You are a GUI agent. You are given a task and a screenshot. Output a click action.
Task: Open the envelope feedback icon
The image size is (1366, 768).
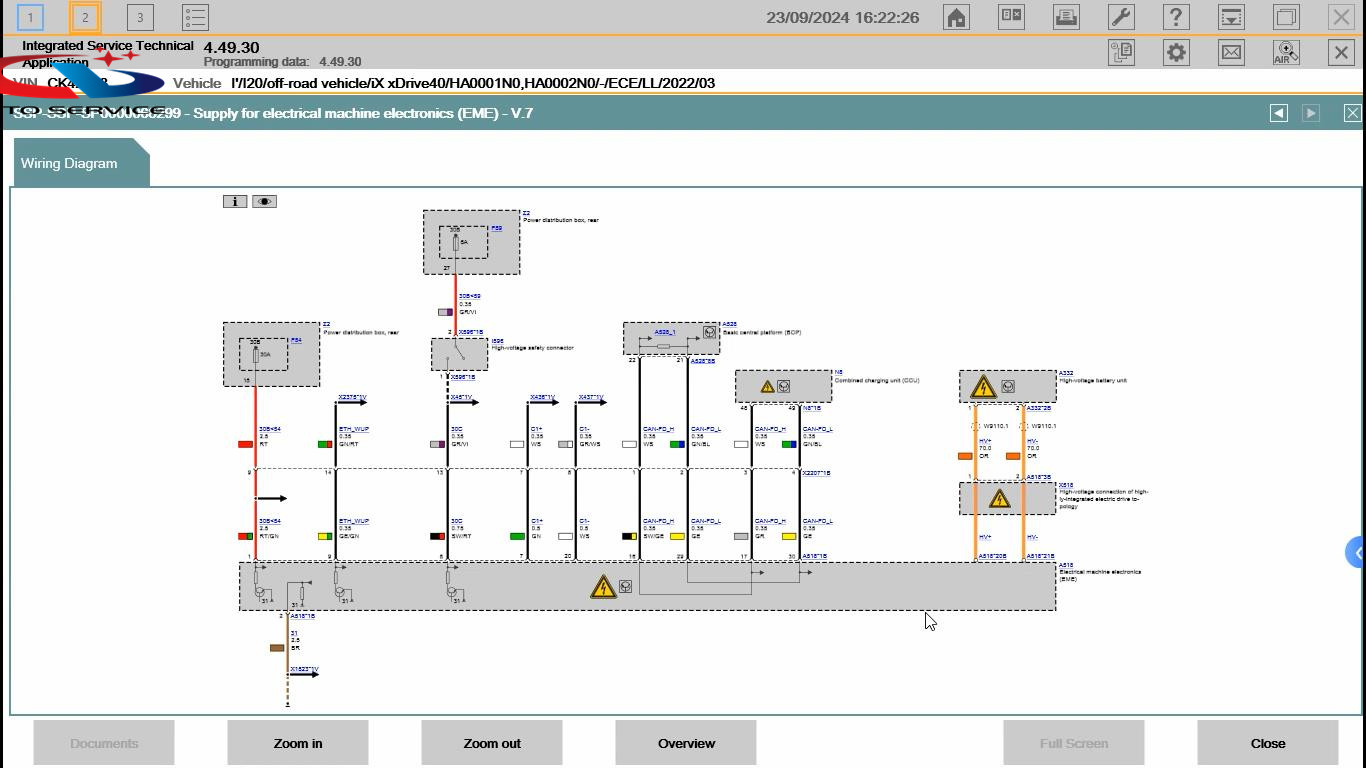coord(1231,53)
